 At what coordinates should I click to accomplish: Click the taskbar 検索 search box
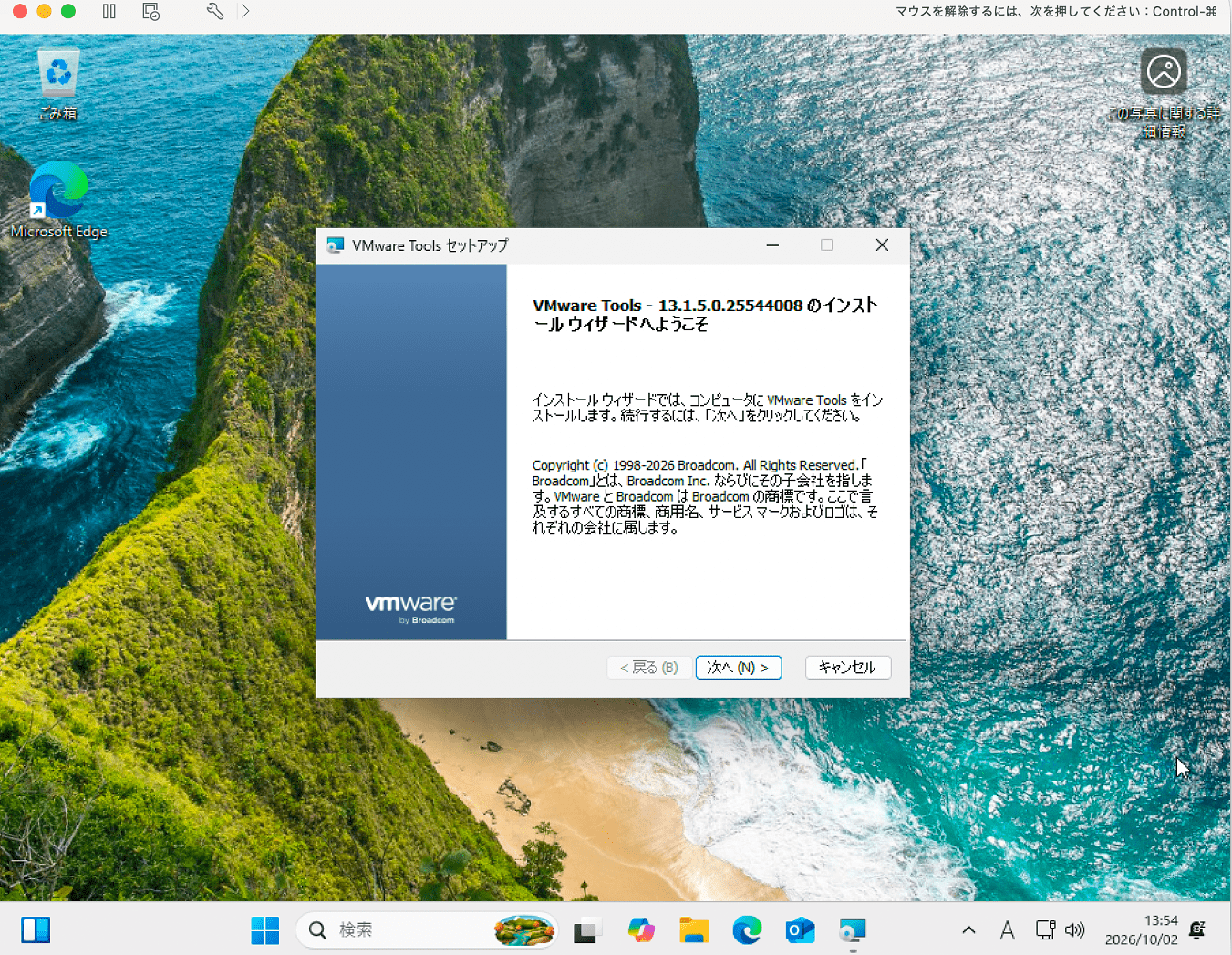(426, 930)
